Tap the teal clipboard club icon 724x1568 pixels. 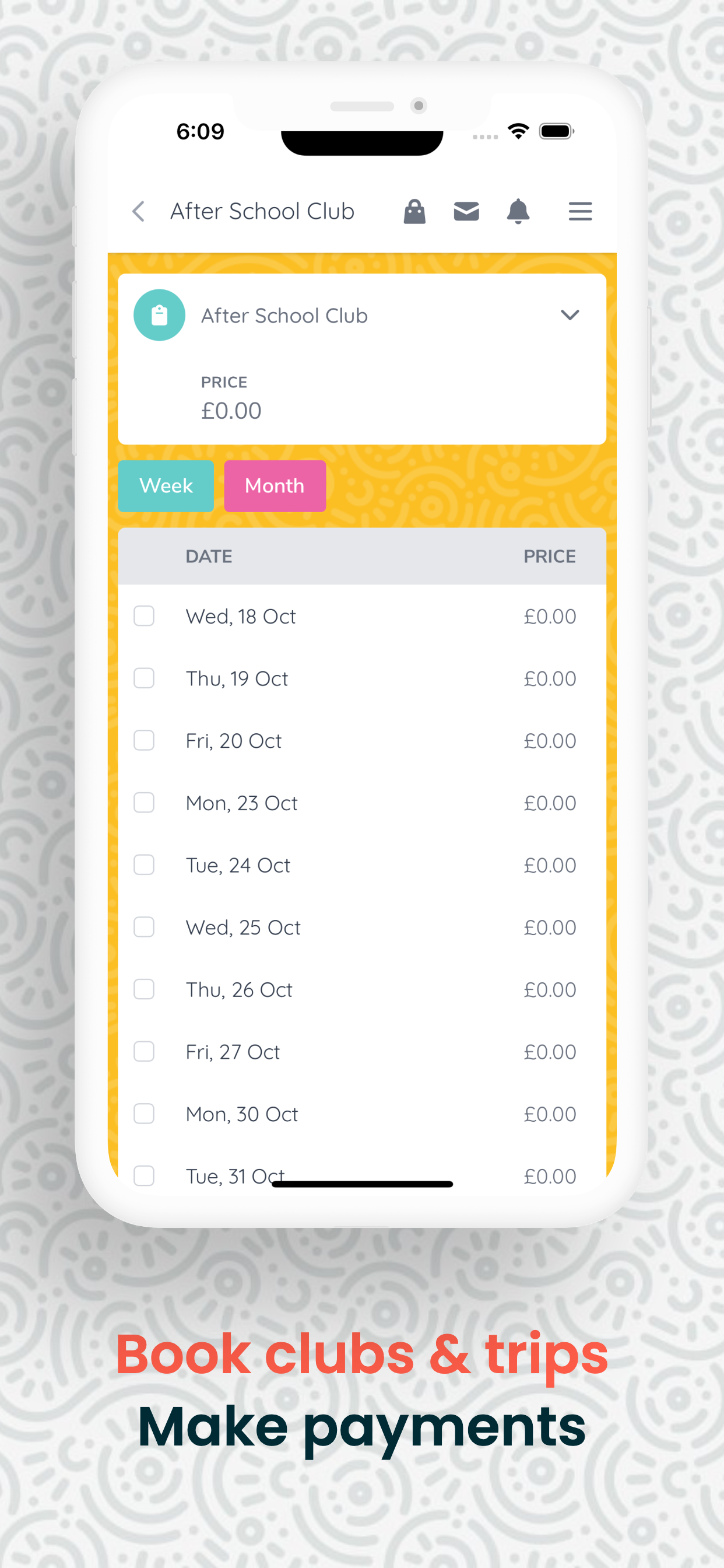click(159, 314)
